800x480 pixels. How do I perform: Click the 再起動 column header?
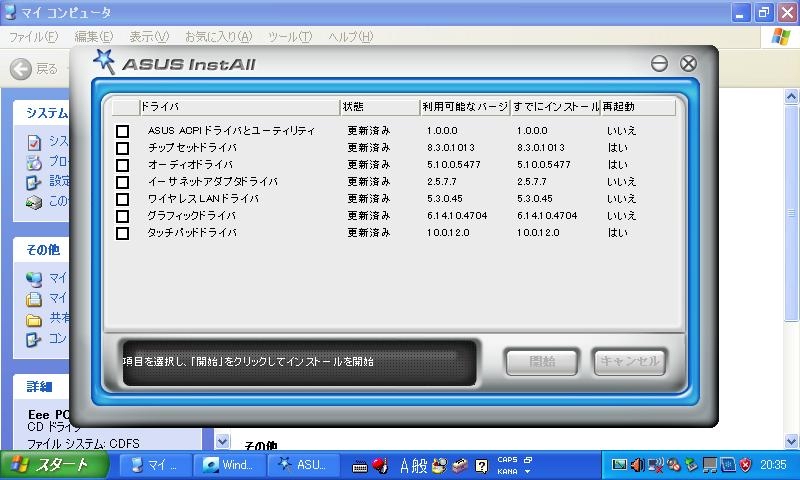(x=638, y=107)
